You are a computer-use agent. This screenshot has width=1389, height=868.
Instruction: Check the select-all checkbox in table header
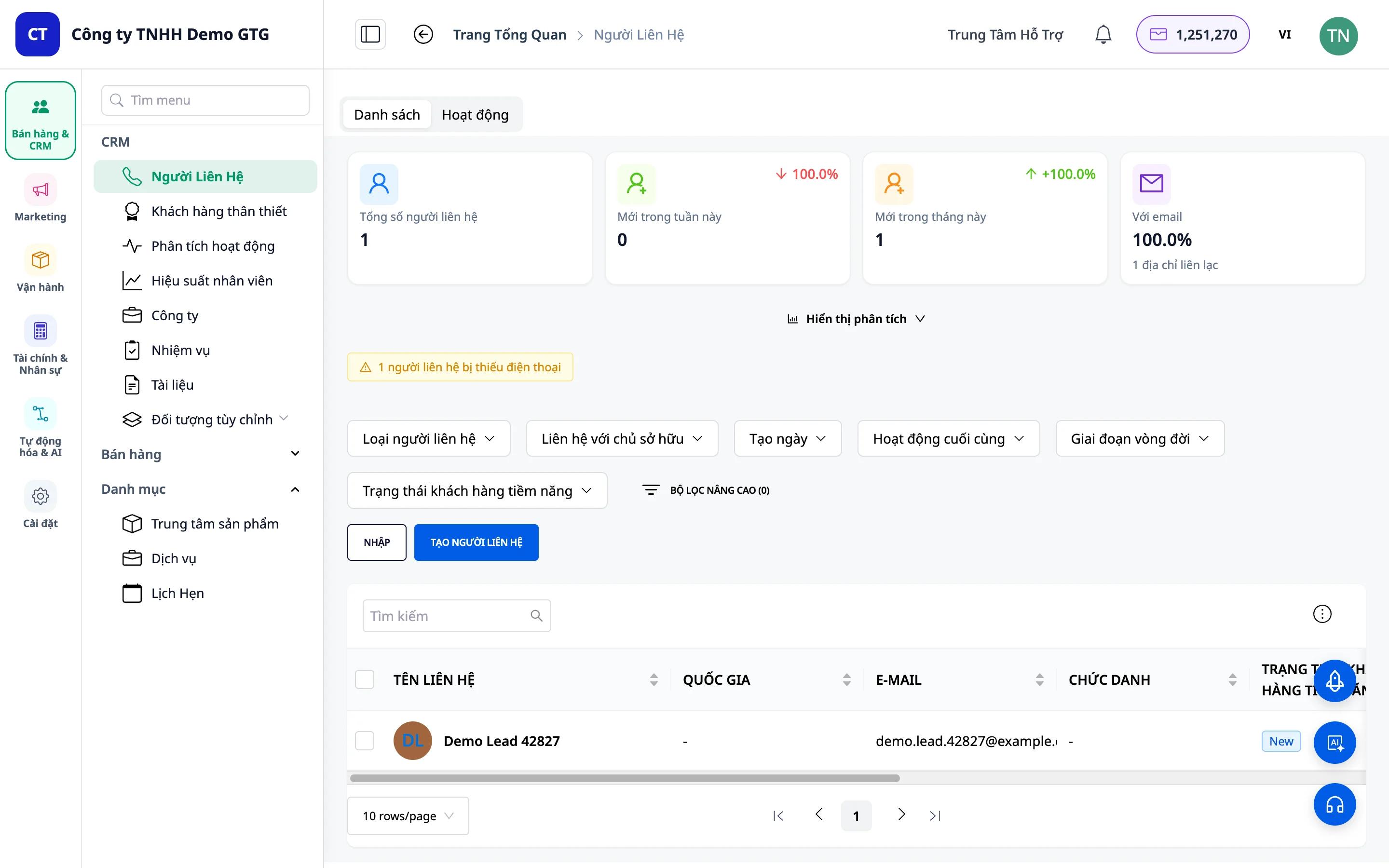point(365,680)
